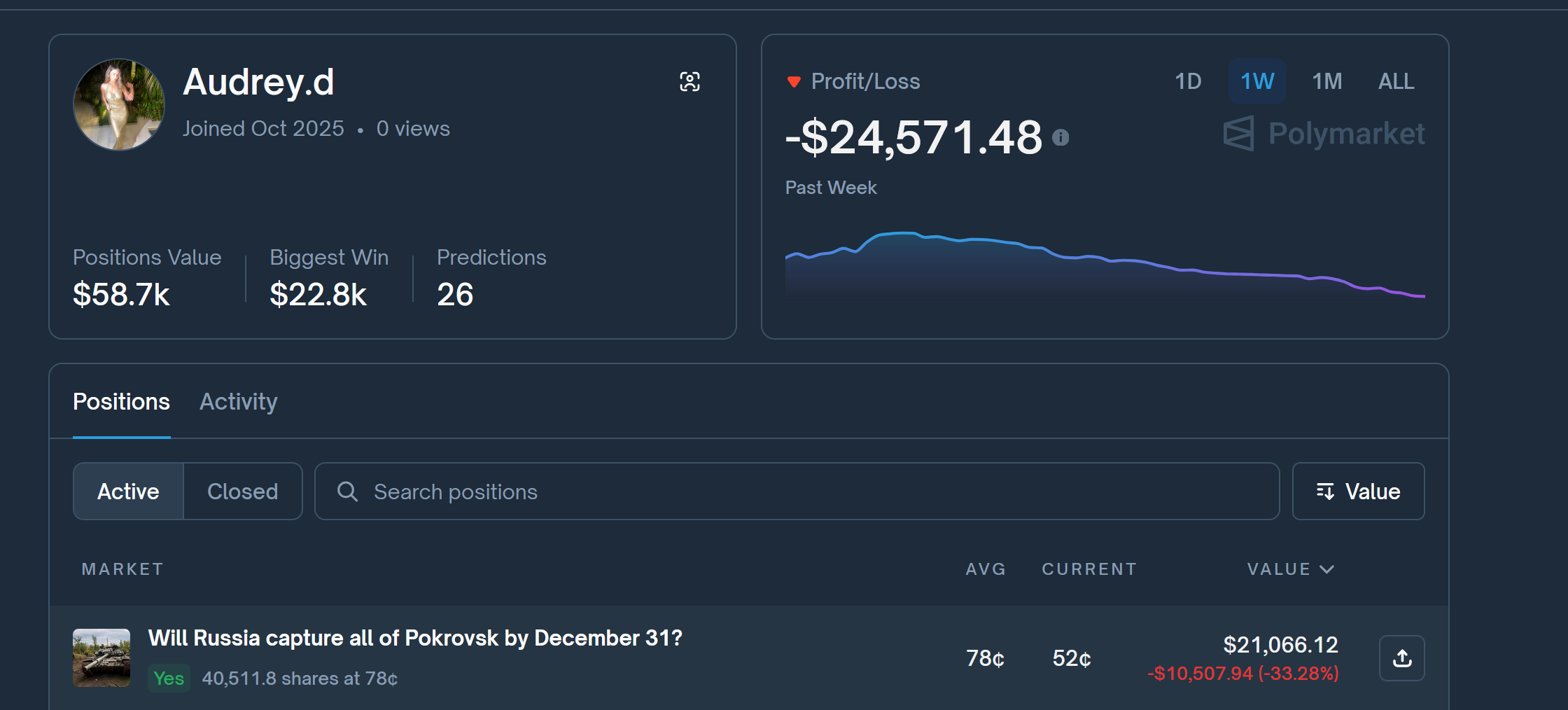Viewport: 1568px width, 710px height.
Task: Click the 78¢ average price cell
Action: click(986, 658)
